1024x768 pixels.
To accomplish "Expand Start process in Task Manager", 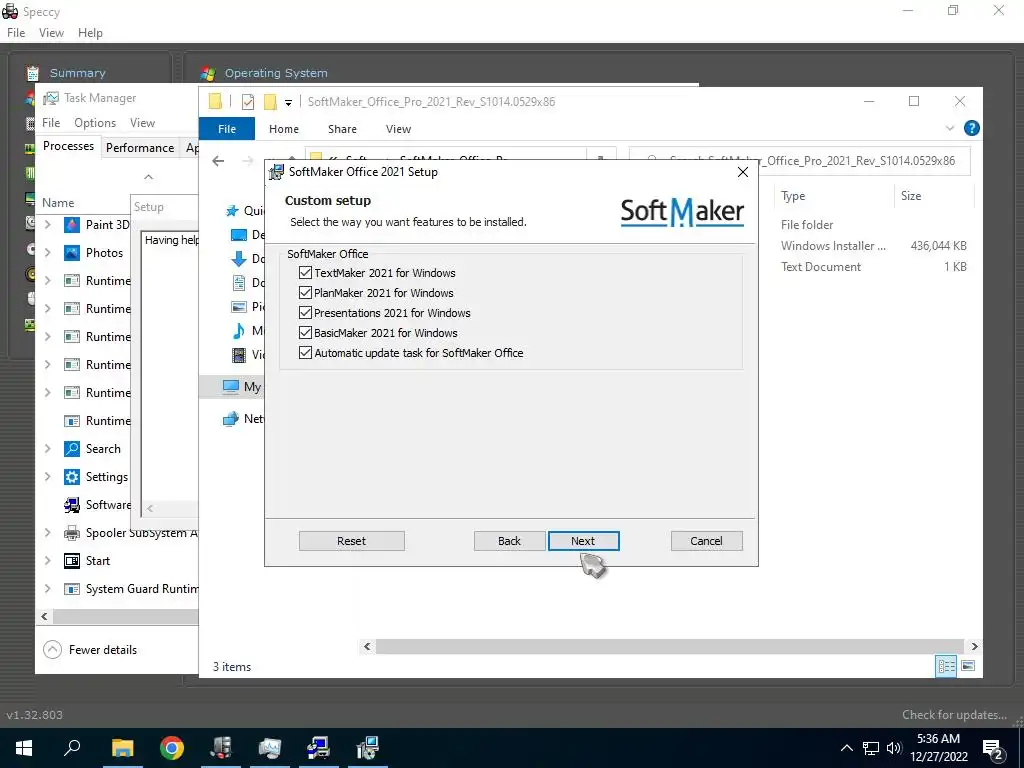I will tap(48, 561).
